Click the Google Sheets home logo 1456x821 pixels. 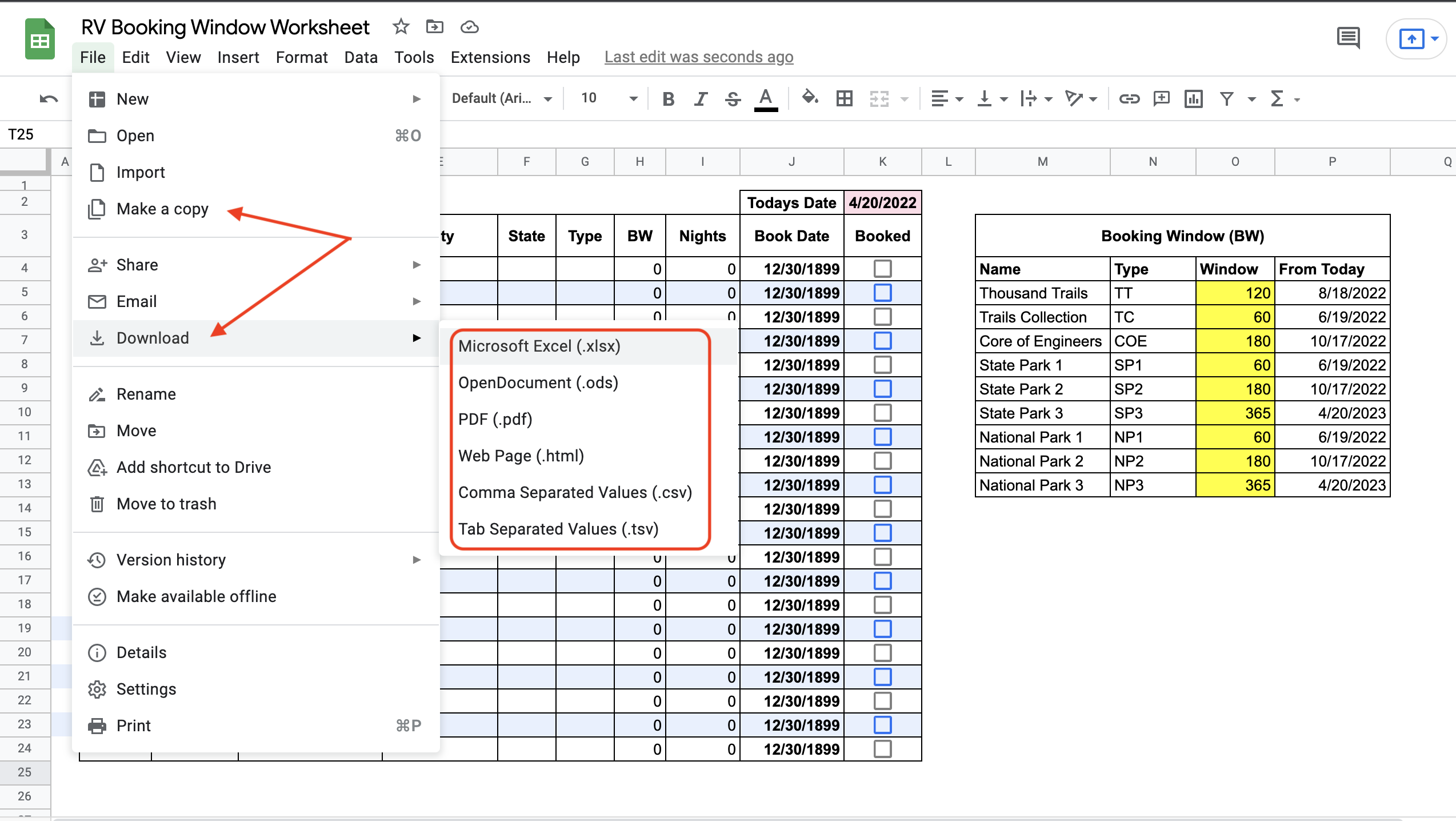click(x=39, y=39)
